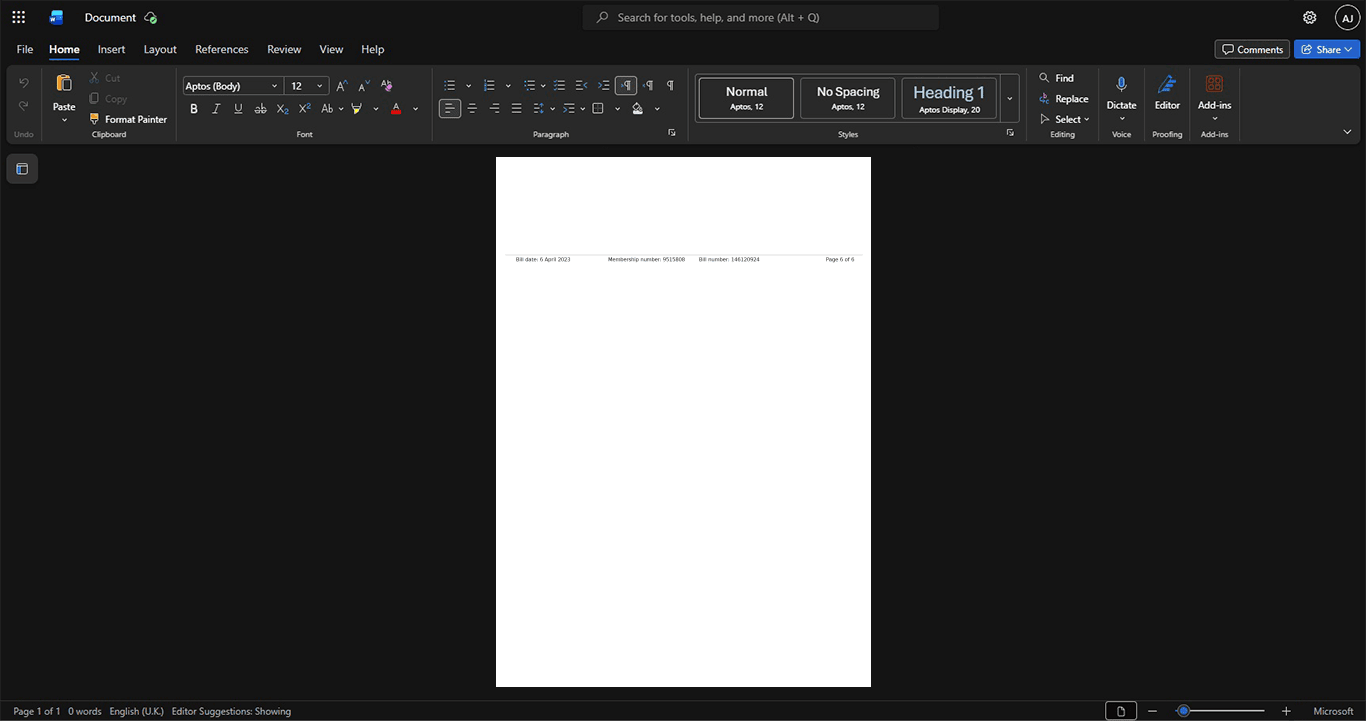This screenshot has height=721, width=1366.
Task: Switch to the Layout tab
Action: point(160,49)
